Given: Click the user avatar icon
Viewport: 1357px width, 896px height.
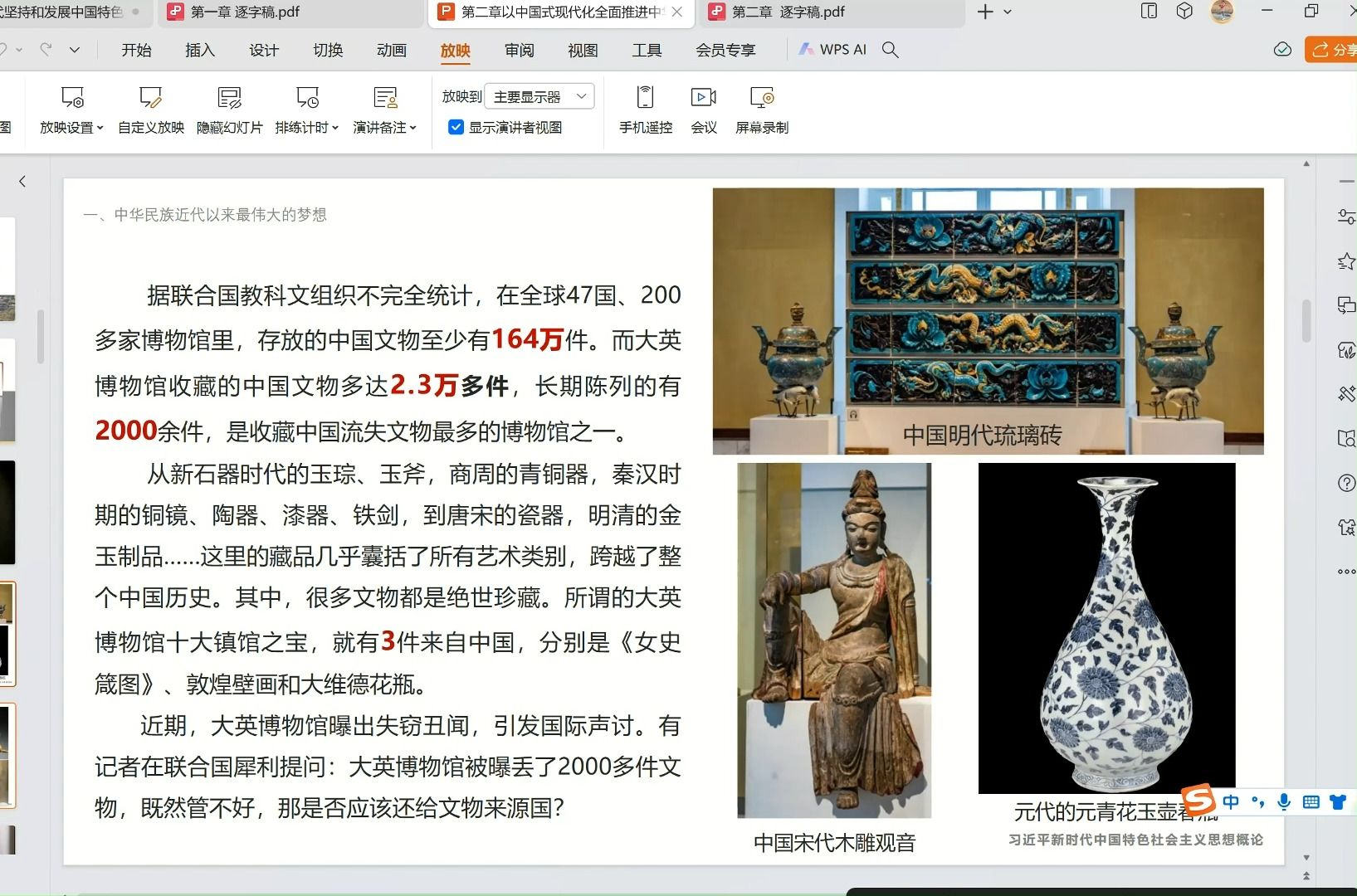Looking at the screenshot, I should pos(1222,12).
